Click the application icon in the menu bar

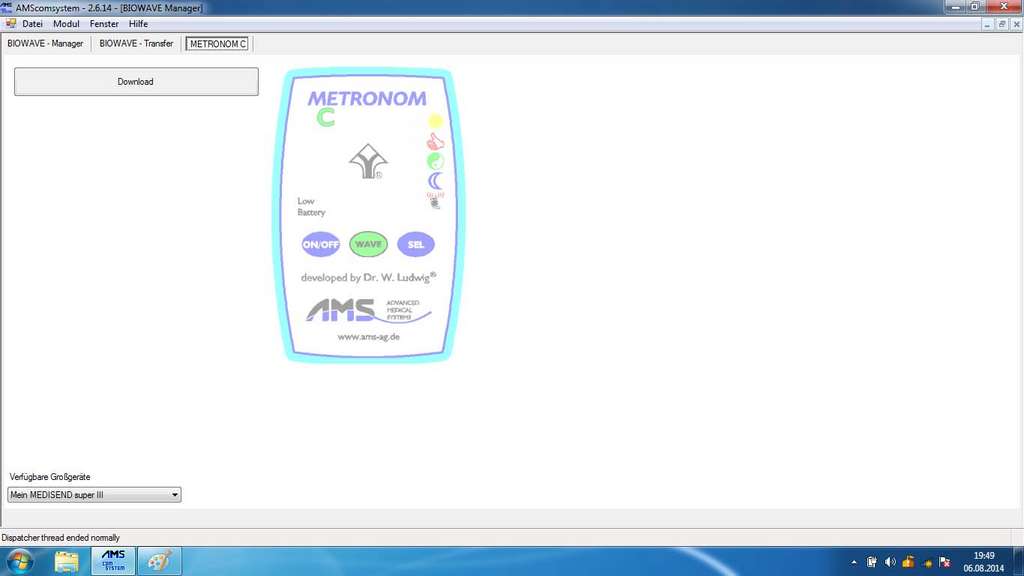10,24
